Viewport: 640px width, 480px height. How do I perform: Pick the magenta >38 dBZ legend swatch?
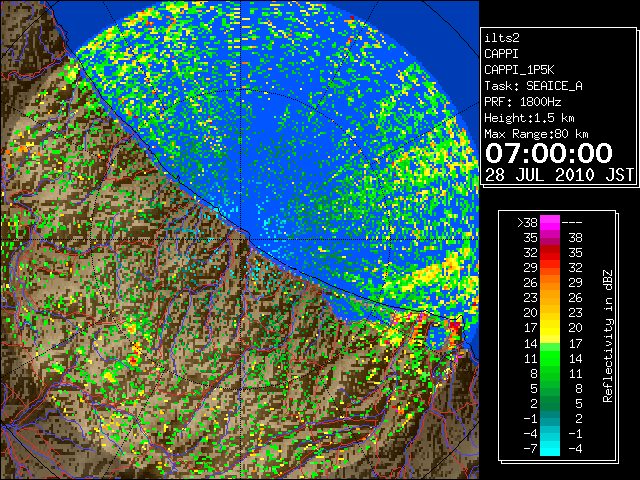coord(550,223)
